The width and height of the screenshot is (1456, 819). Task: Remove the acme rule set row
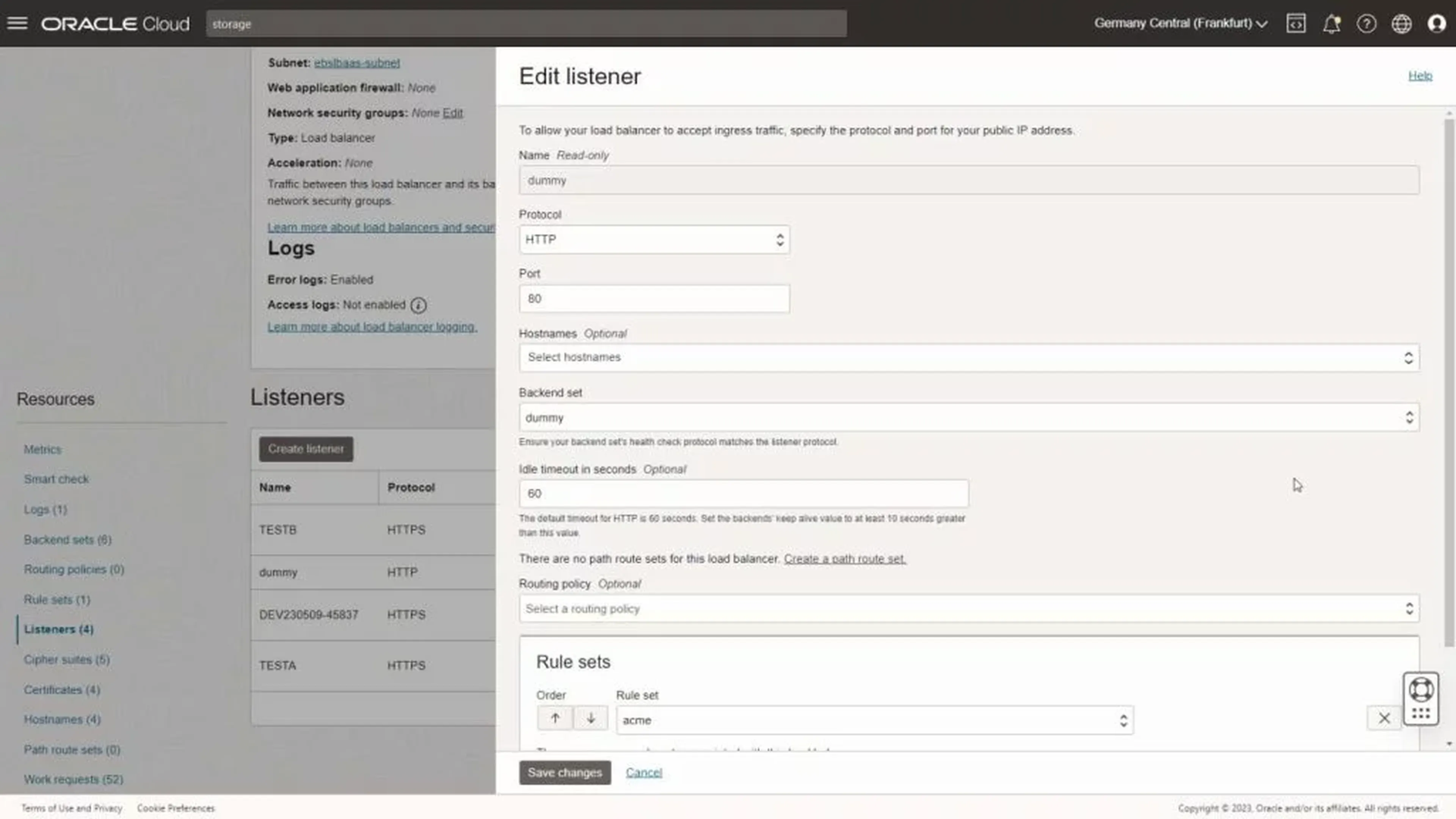[1384, 718]
